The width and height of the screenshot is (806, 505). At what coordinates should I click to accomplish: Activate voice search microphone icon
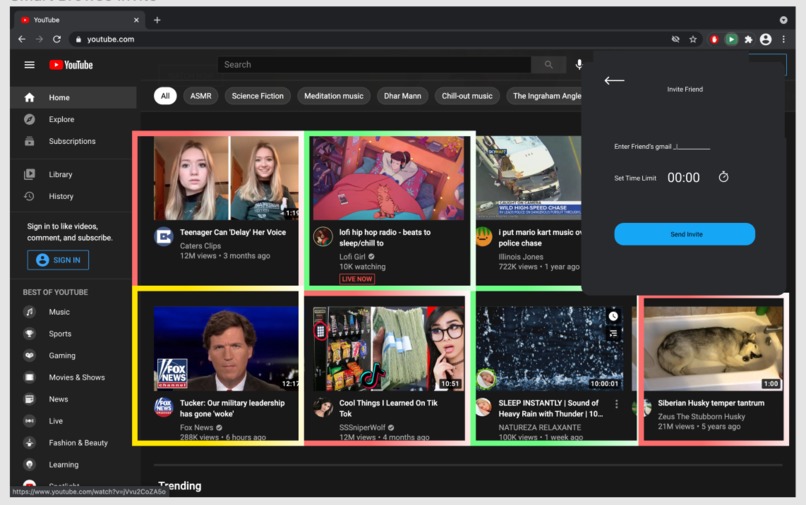coord(579,64)
